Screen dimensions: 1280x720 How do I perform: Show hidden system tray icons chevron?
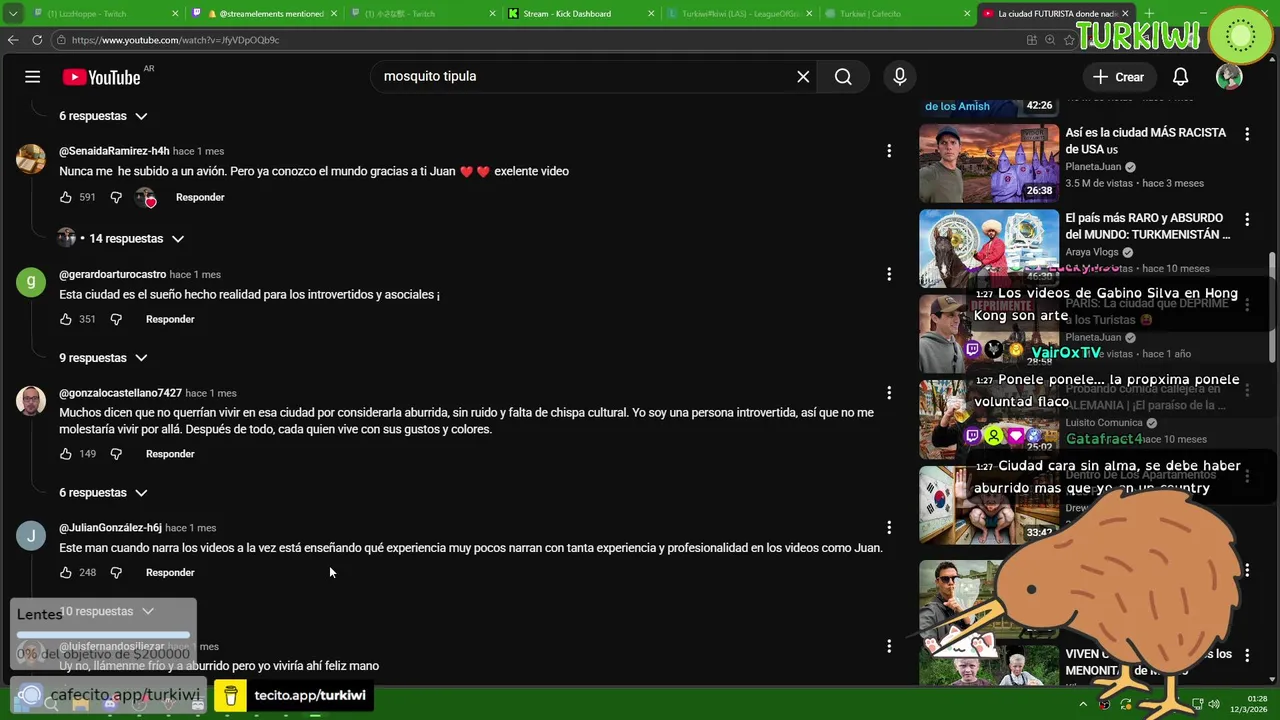tap(1083, 704)
